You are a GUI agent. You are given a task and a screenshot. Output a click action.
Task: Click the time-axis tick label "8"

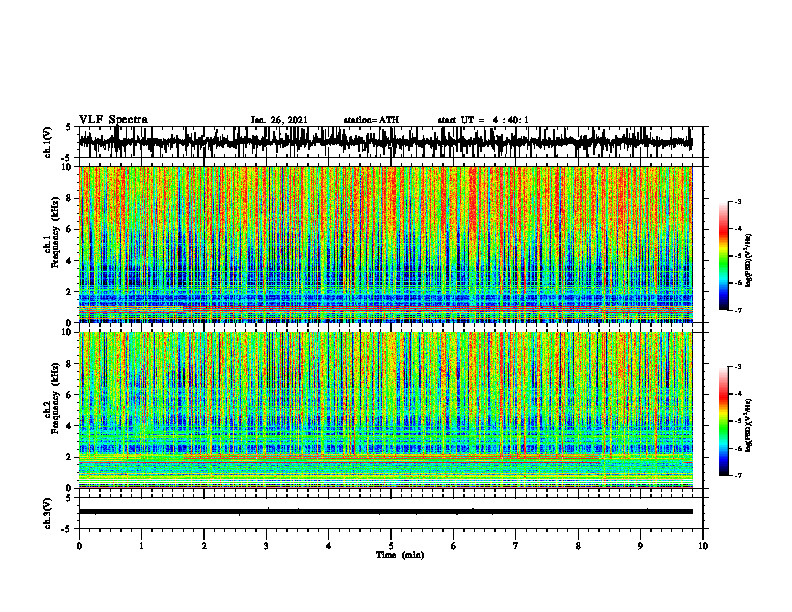point(578,546)
